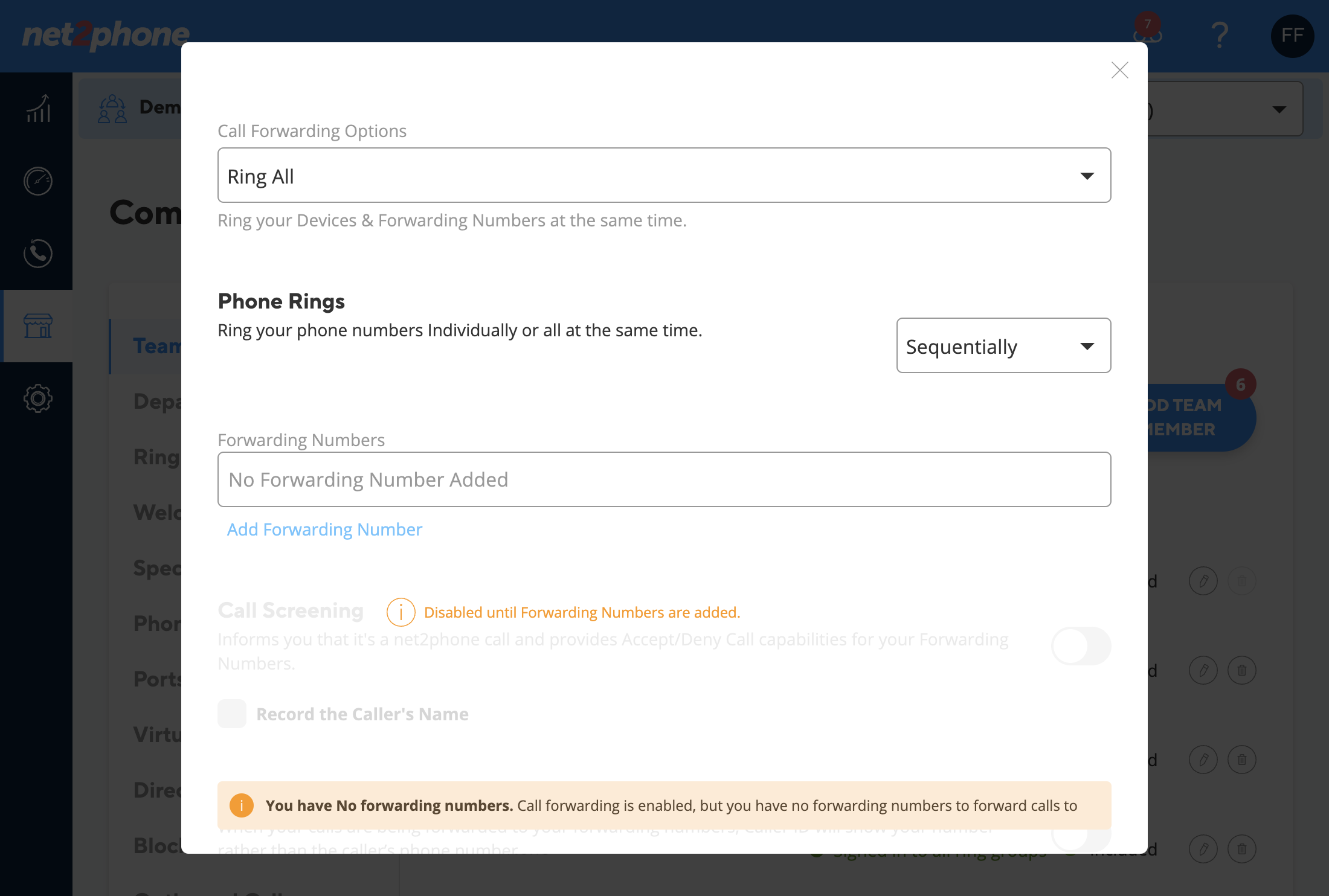Image resolution: width=1329 pixels, height=896 pixels.
Task: Click delete trash in third member row
Action: [x=1242, y=760]
